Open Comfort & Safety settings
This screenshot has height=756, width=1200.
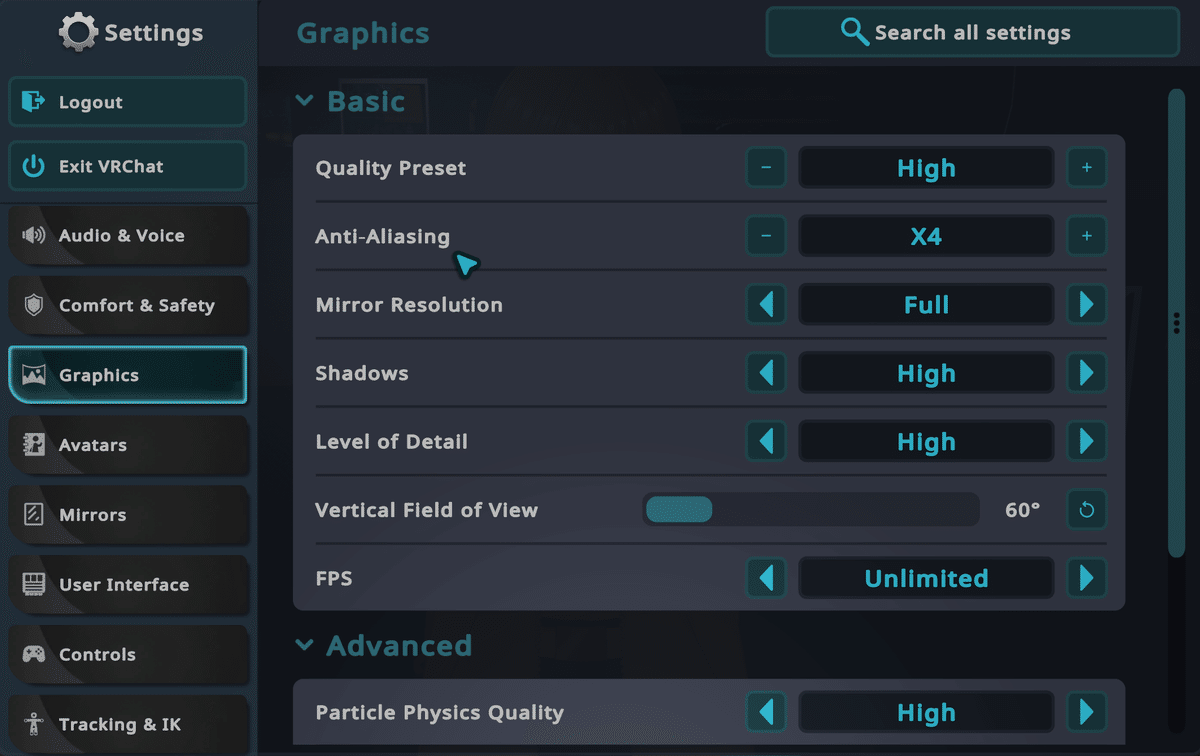(x=128, y=306)
